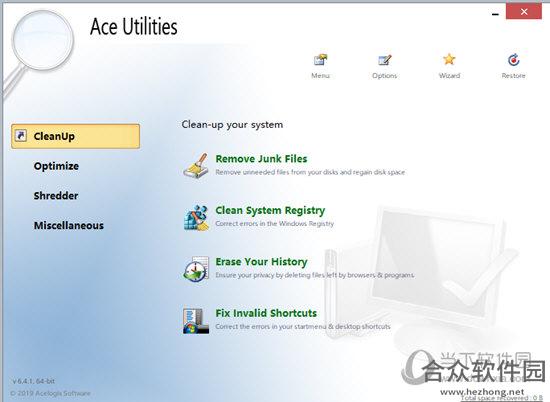The image size is (550, 402).
Task: Select the CleanUp category tab
Action: pyautogui.click(x=75, y=136)
